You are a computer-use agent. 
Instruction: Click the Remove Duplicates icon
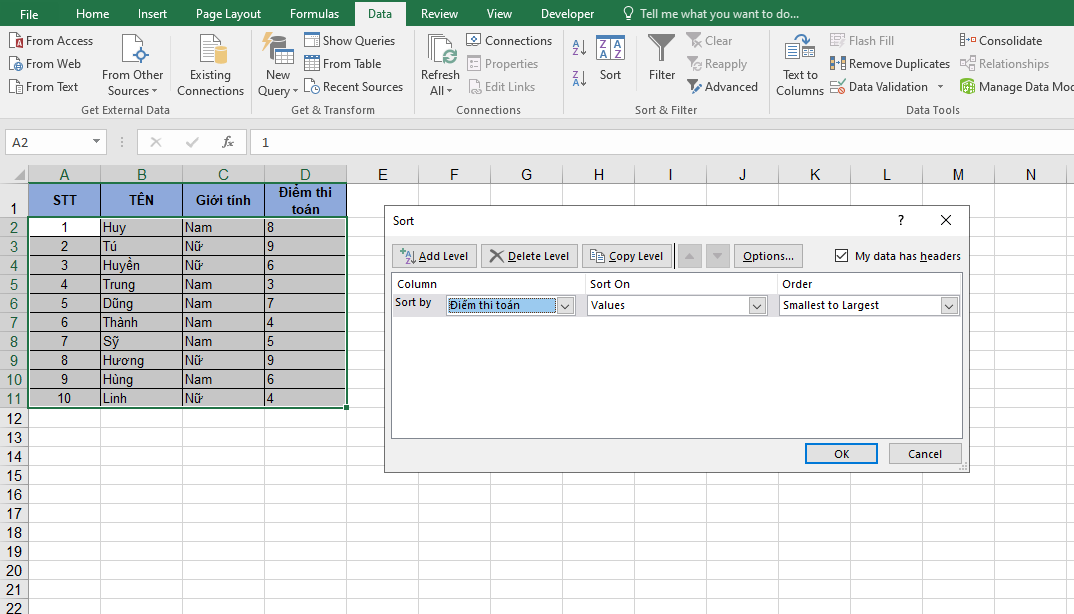point(838,64)
